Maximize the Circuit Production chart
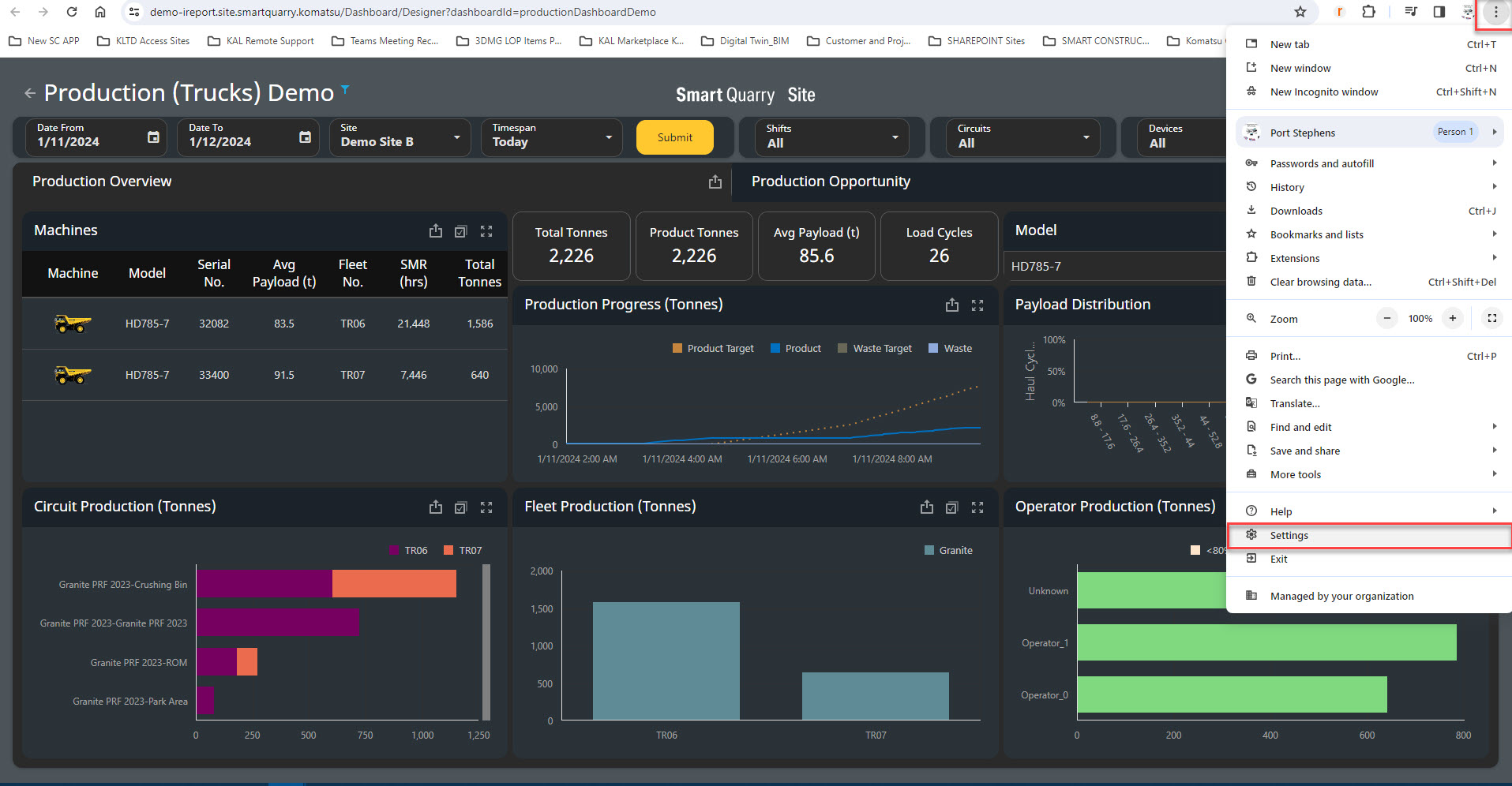Viewport: 1512px width, 786px height. click(486, 507)
